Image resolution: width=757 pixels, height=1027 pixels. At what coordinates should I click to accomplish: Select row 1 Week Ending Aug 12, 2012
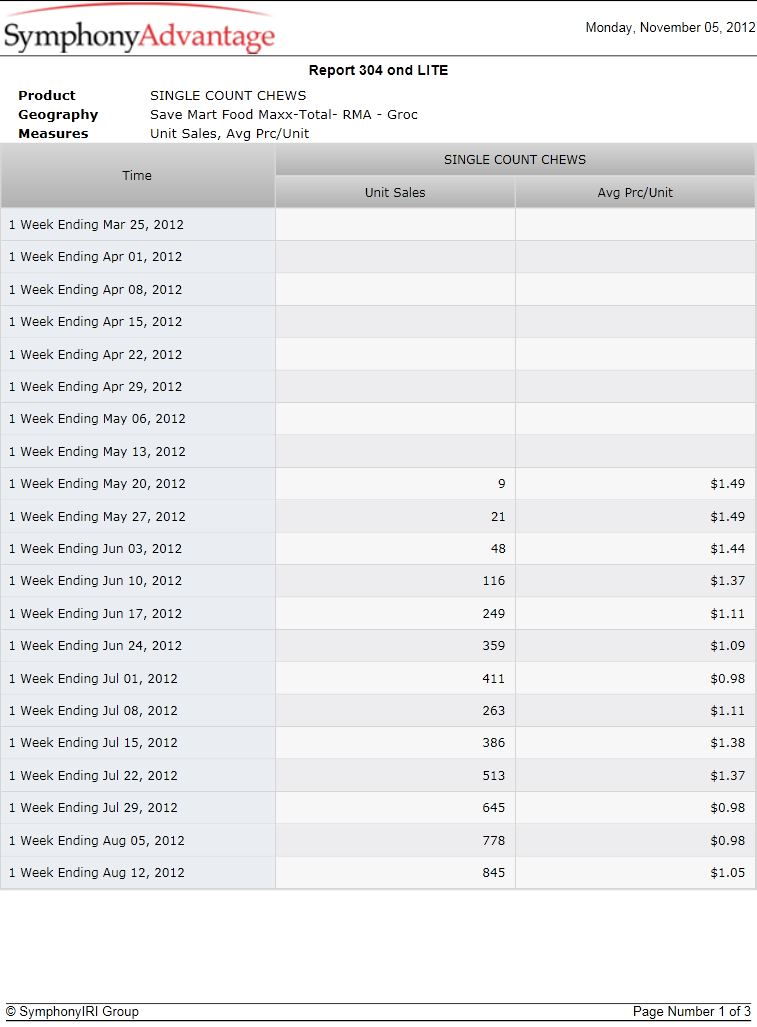coord(378,872)
